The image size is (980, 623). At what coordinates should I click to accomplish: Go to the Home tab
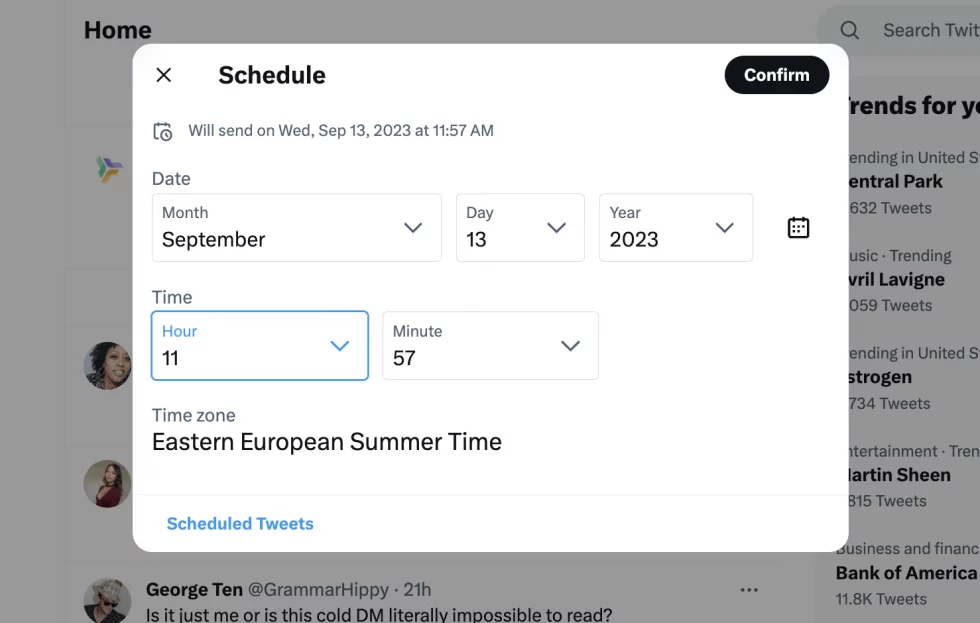click(117, 30)
